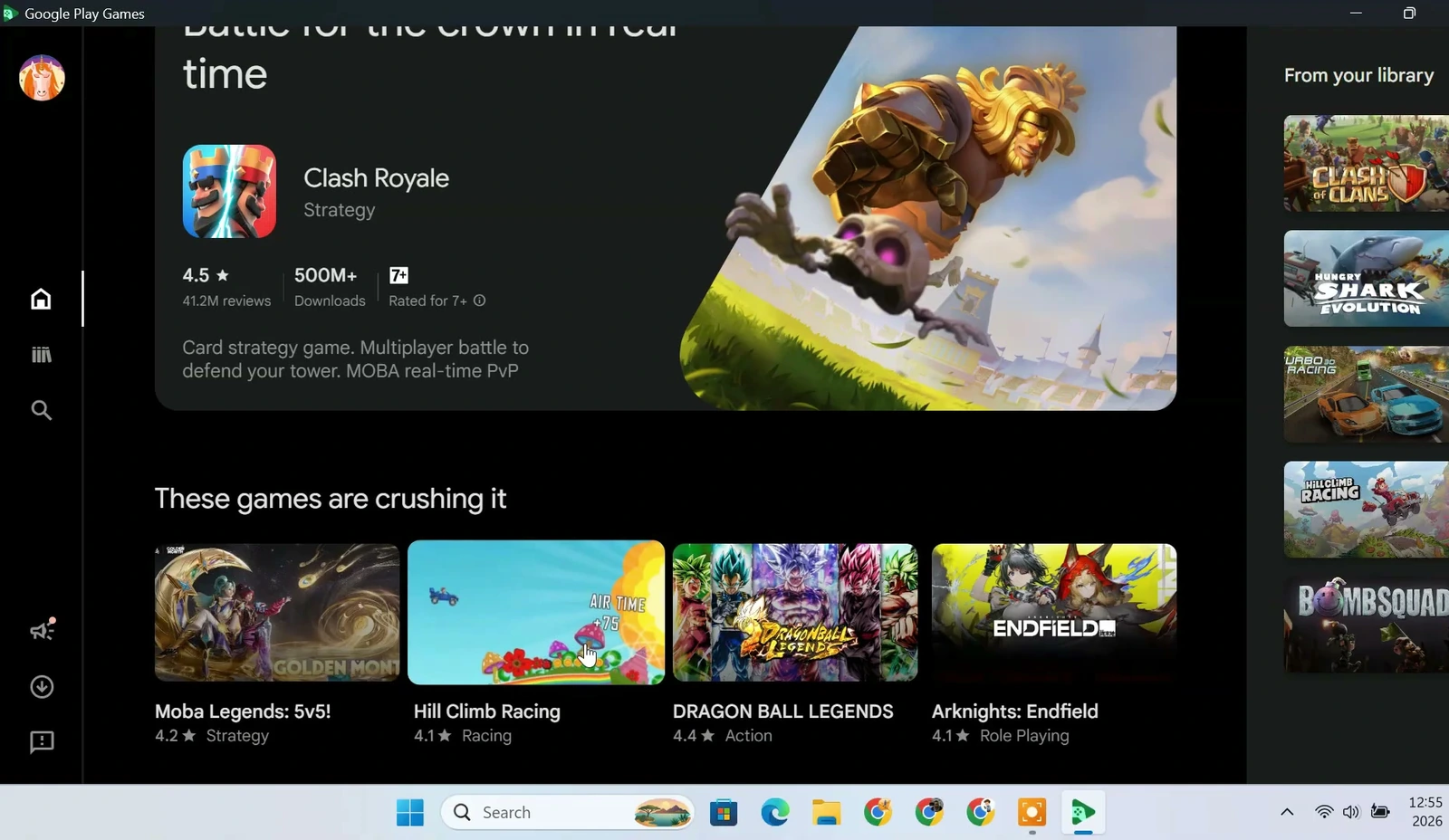Click the DRAGON BALL LEGENDS title

(x=783, y=711)
